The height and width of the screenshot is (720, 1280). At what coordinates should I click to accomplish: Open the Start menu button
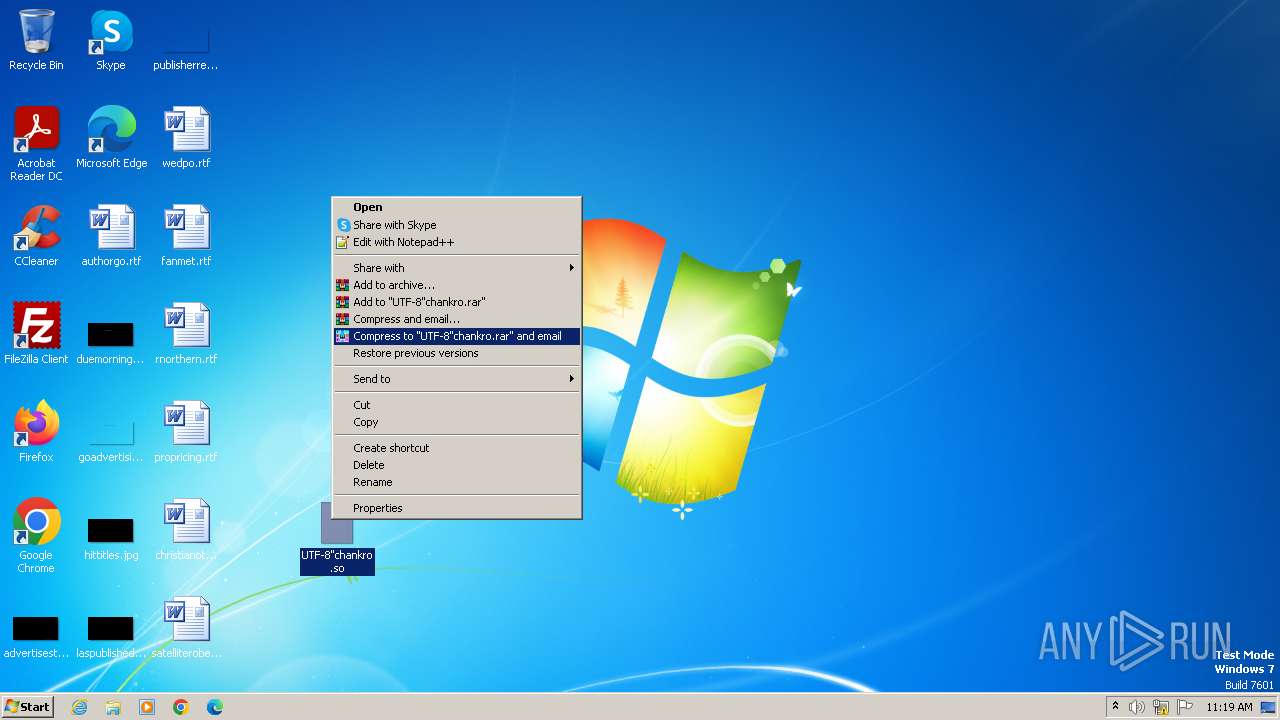point(28,707)
